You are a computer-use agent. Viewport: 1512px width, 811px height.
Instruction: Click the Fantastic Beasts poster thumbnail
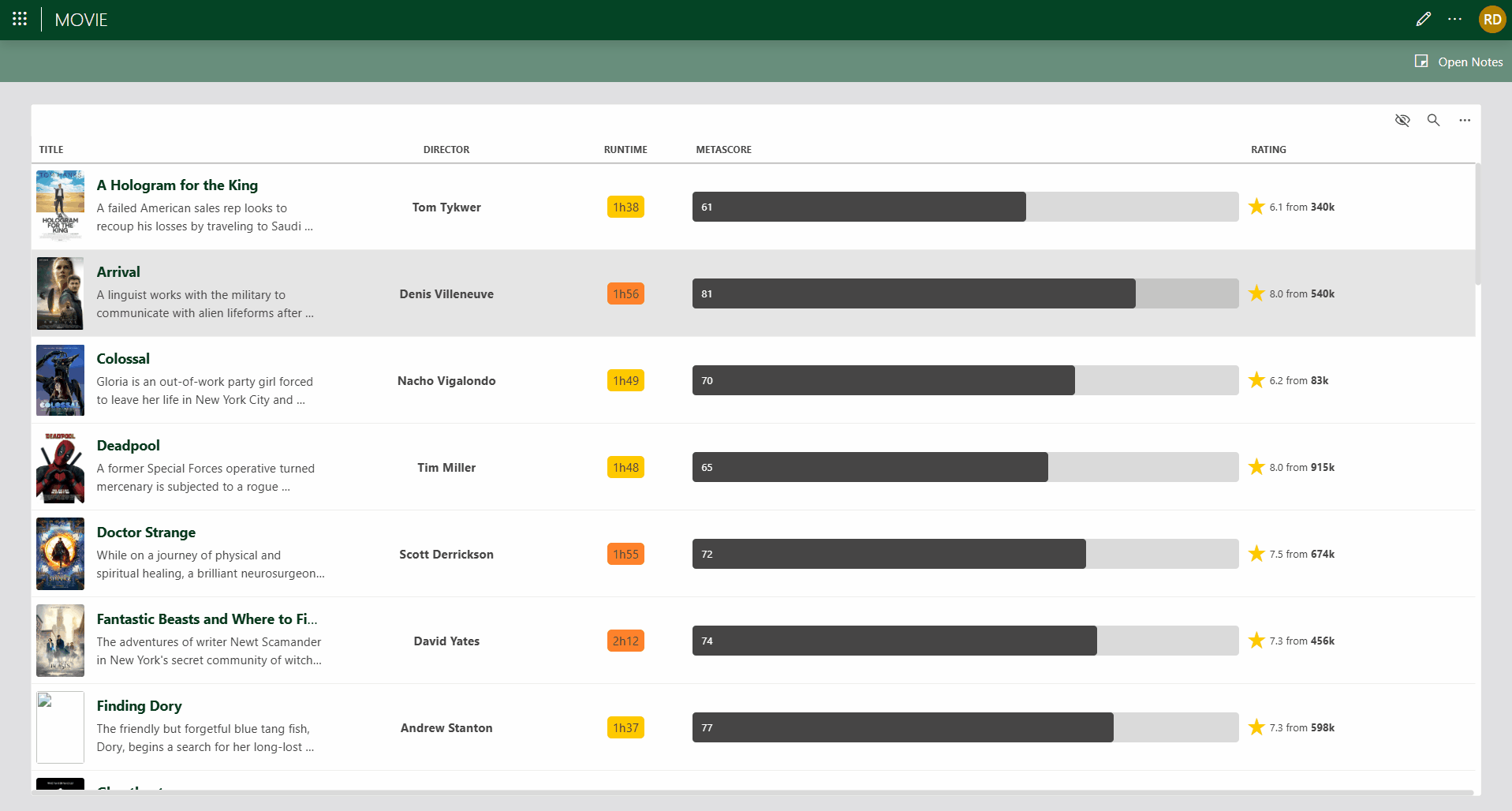60,641
